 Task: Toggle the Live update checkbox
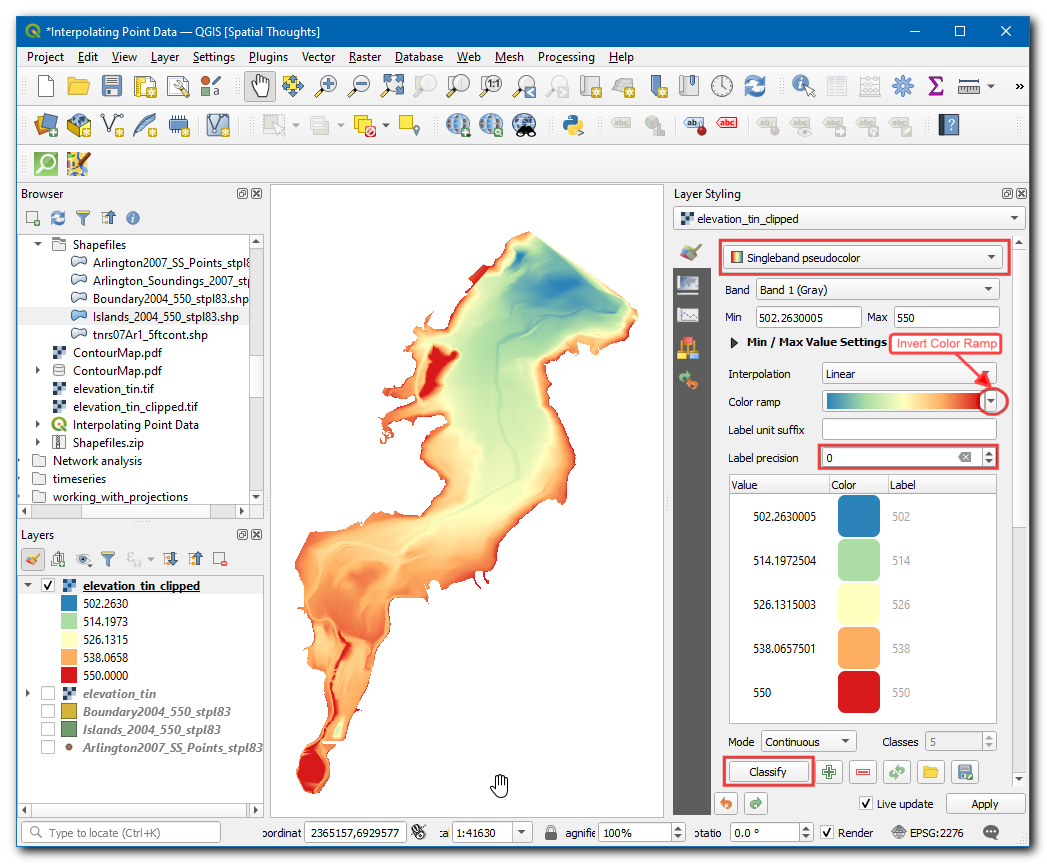[866, 804]
